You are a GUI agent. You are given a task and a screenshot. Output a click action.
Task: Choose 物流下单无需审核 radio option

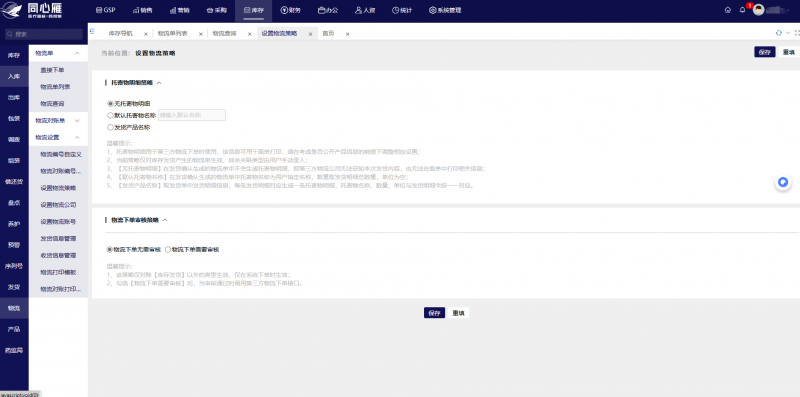[109, 250]
